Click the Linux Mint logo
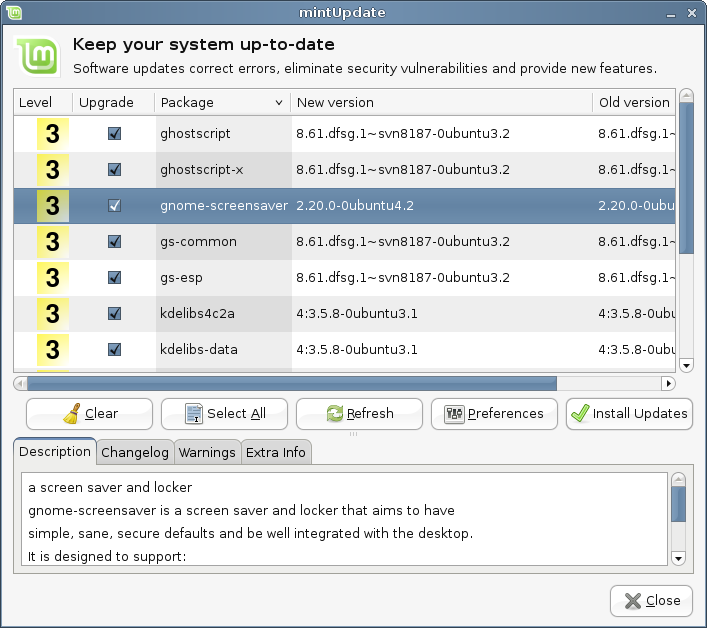Image resolution: width=707 pixels, height=628 pixels. click(x=40, y=56)
